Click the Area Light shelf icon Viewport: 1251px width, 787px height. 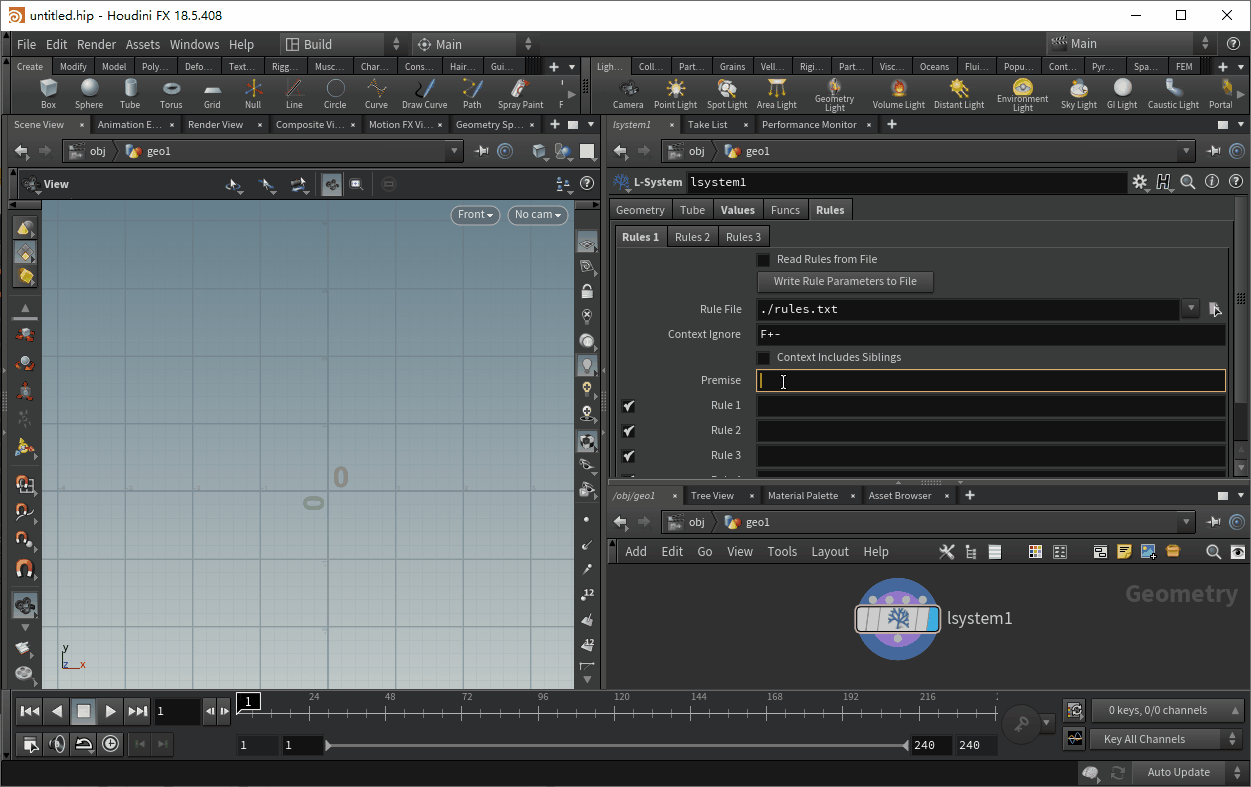776,93
